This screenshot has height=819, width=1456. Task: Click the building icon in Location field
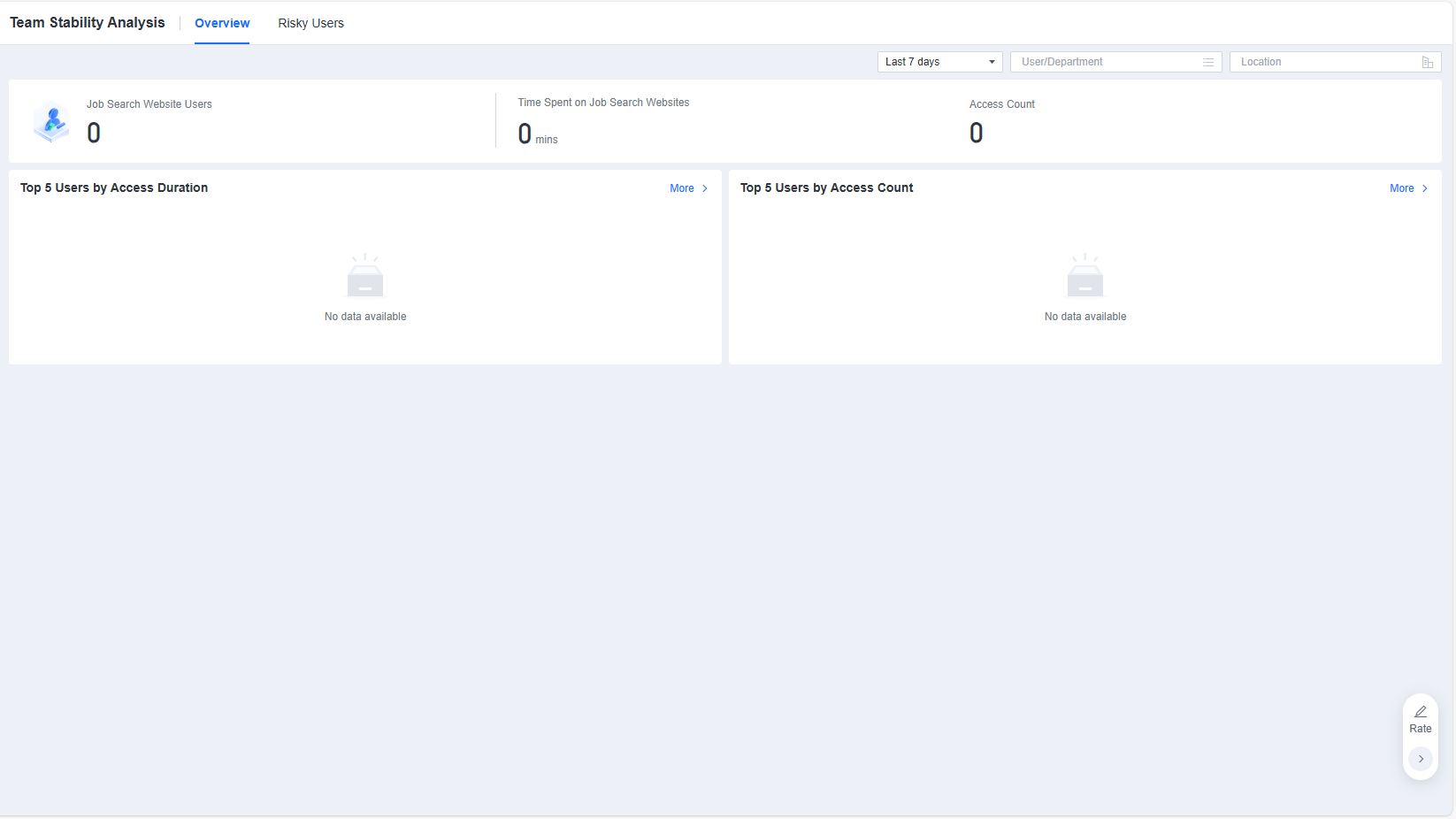click(x=1427, y=62)
